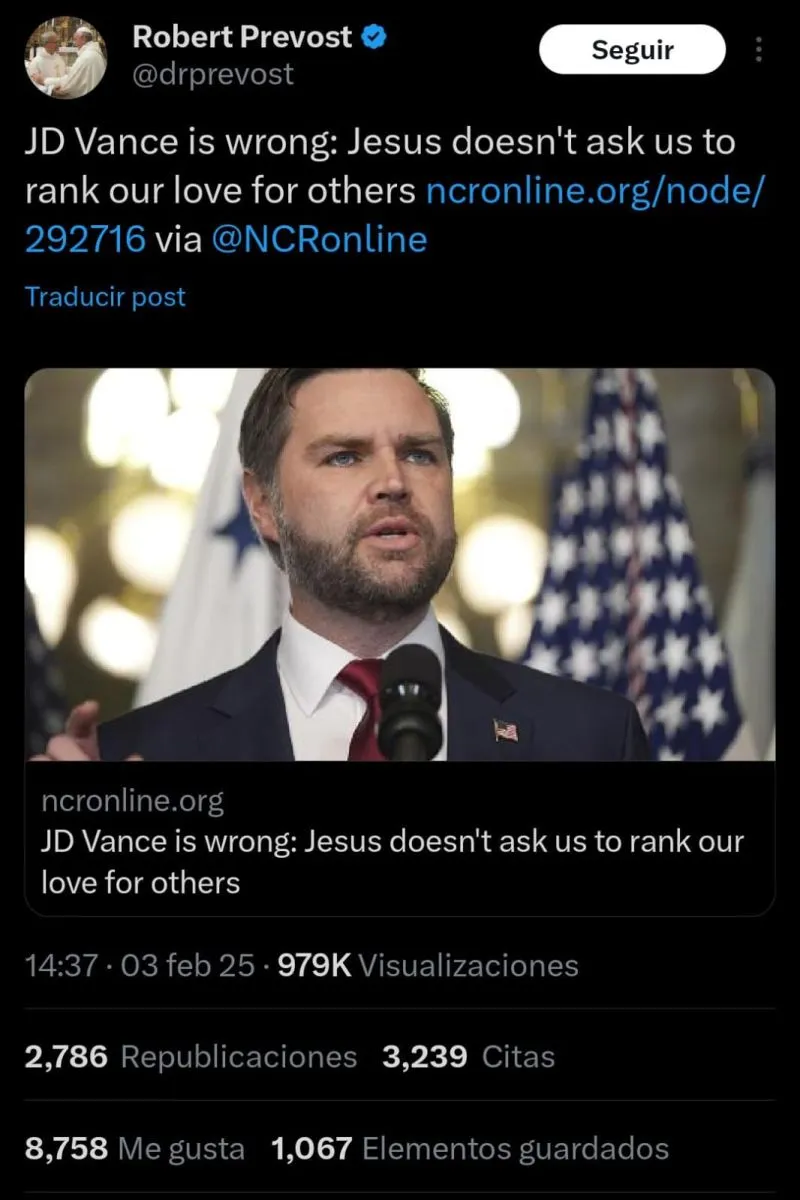Click Traducir post to translate
Viewport: 800px width, 1200px height.
105,297
